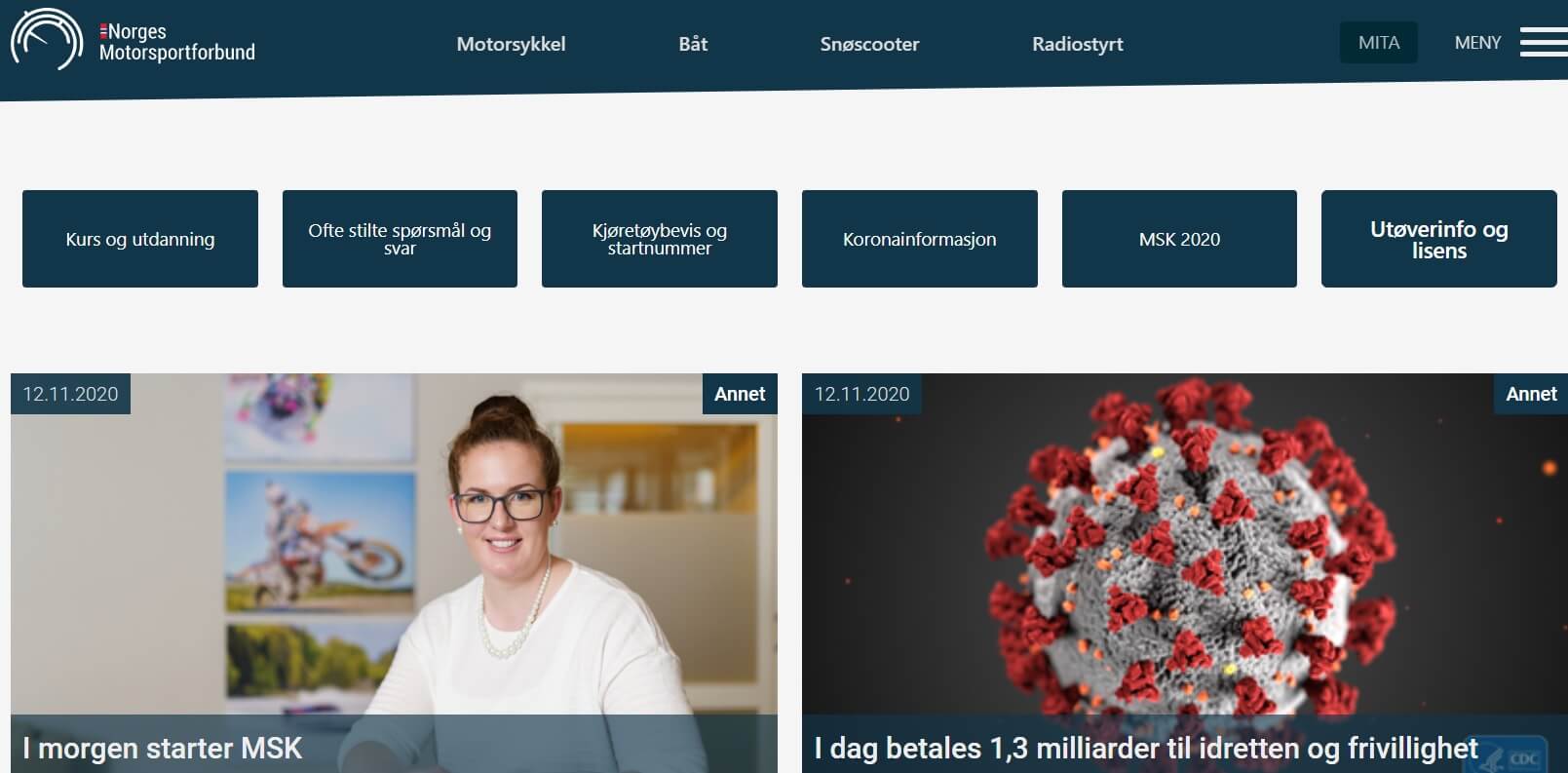The image size is (1568, 773).
Task: Open Utøverinfo og lisens tile
Action: click(1439, 239)
